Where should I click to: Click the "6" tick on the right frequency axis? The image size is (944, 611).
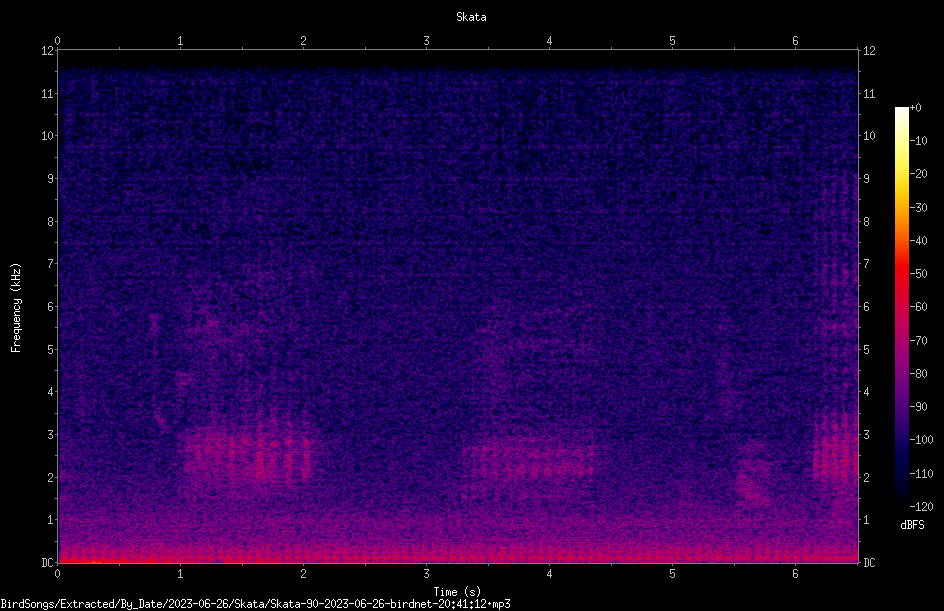(866, 306)
